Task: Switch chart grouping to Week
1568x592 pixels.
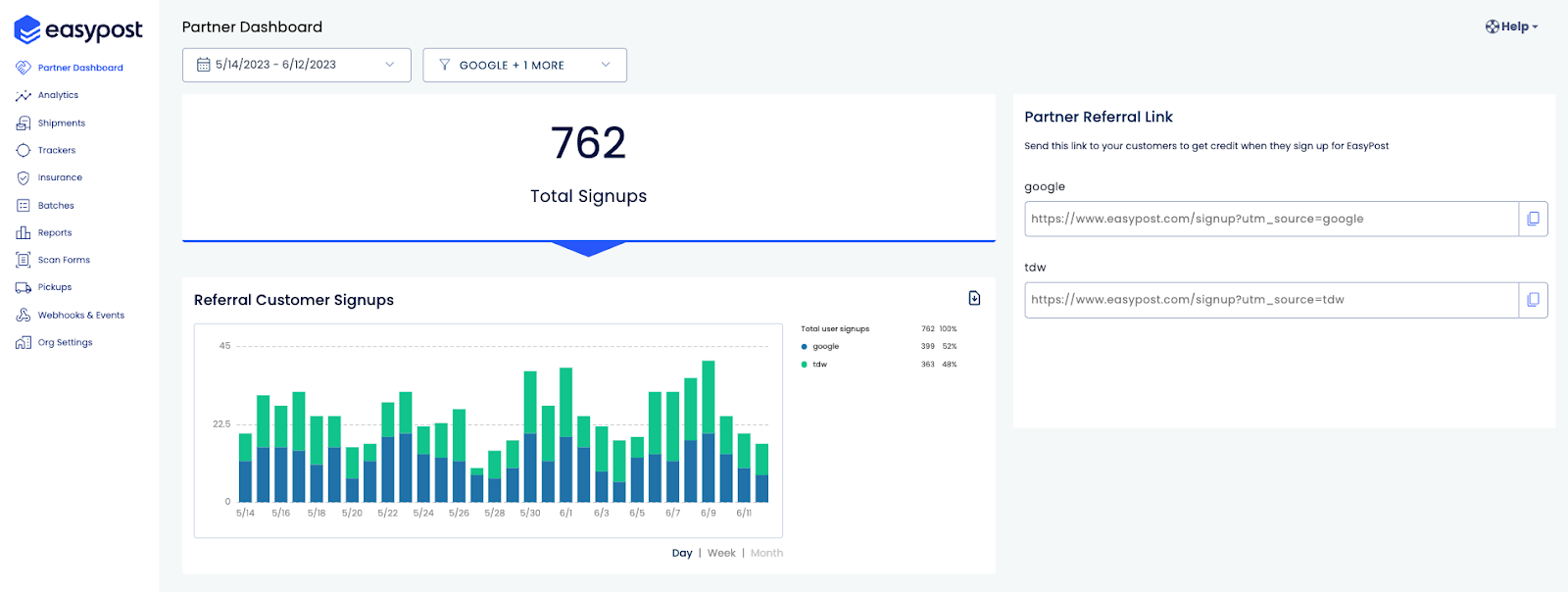Action: [x=721, y=553]
